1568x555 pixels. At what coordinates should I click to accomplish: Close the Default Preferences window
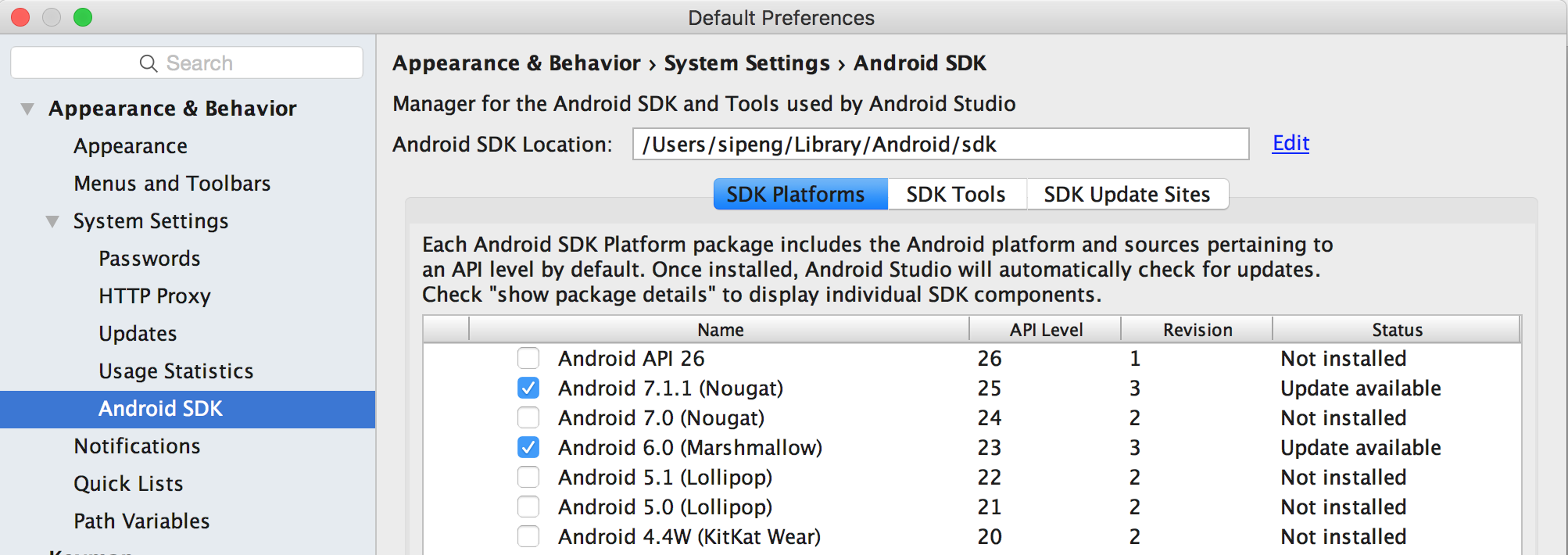pos(20,17)
